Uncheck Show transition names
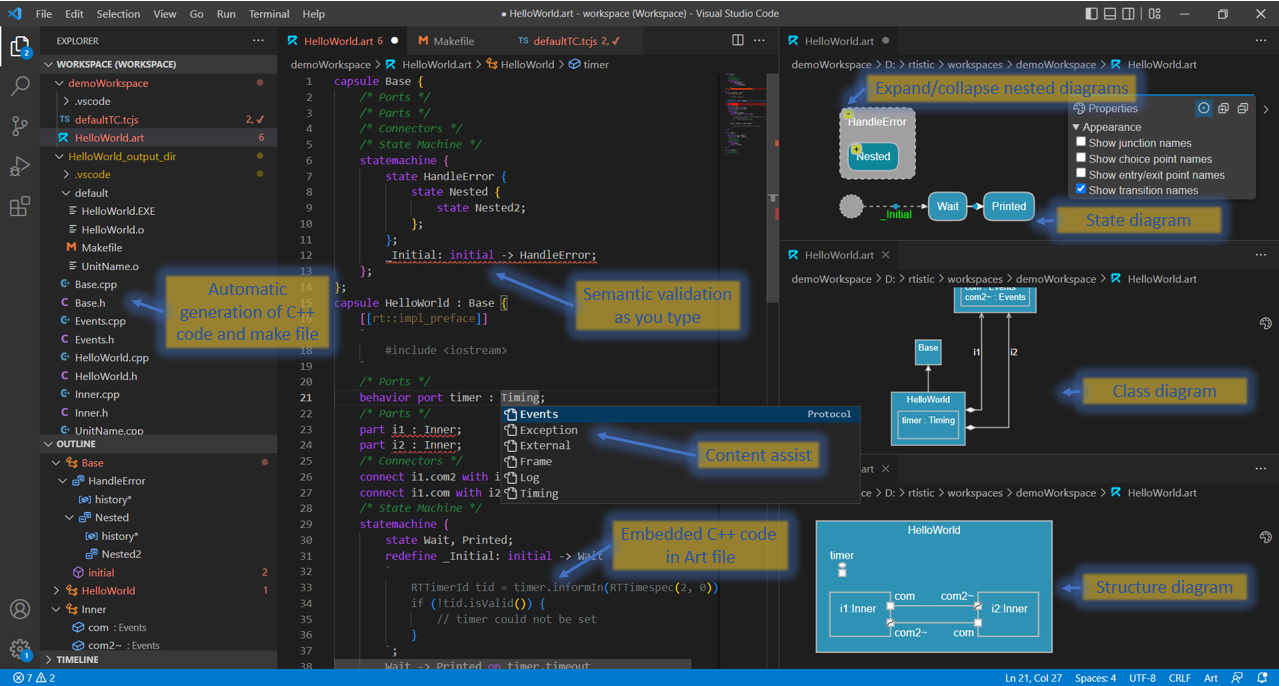This screenshot has width=1279, height=686. pos(1081,190)
